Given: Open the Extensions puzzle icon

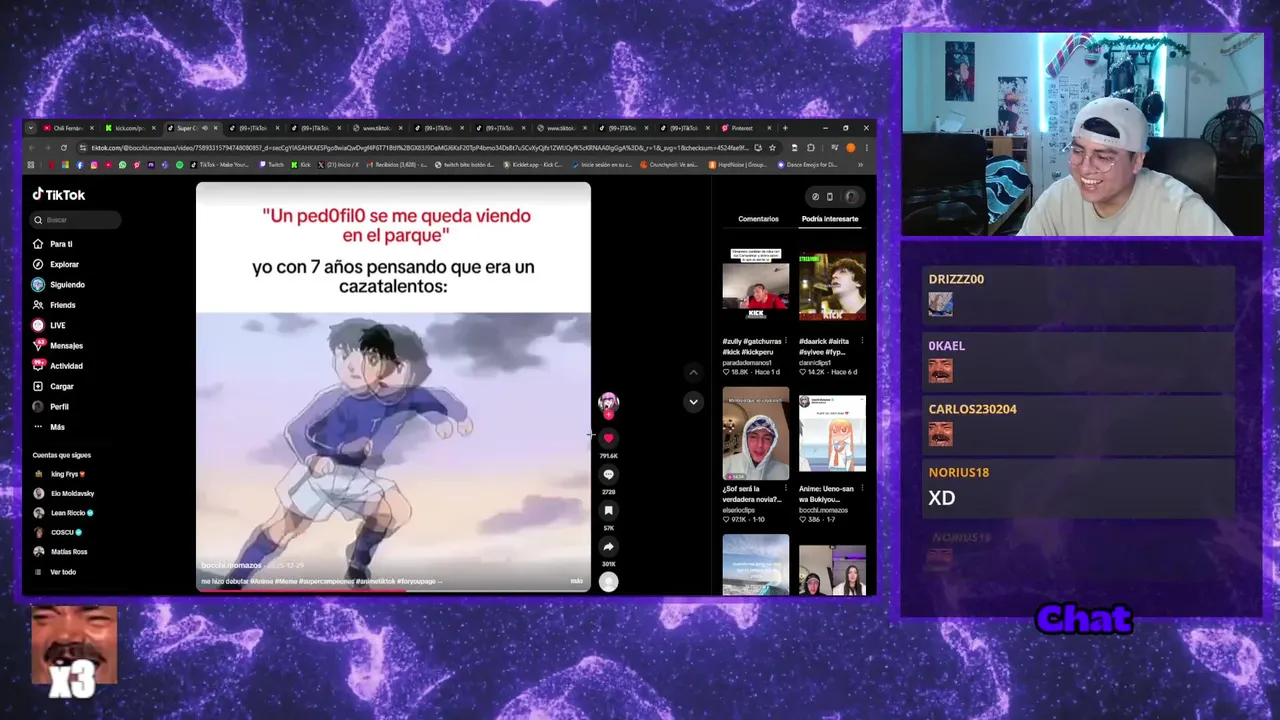Looking at the screenshot, I should coord(810,148).
